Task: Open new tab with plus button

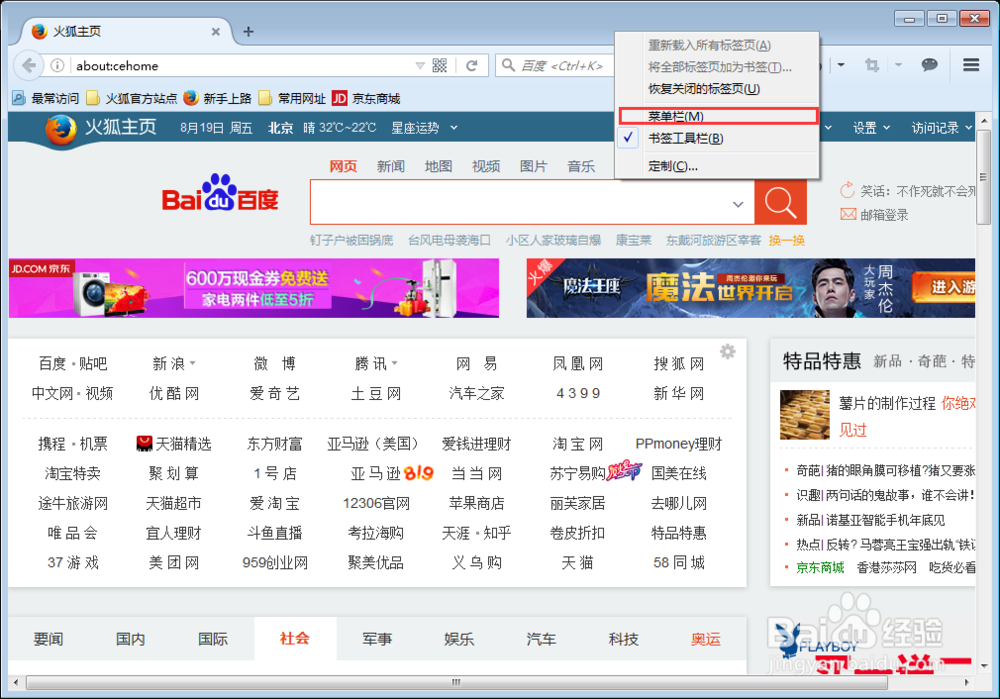Action: [249, 31]
